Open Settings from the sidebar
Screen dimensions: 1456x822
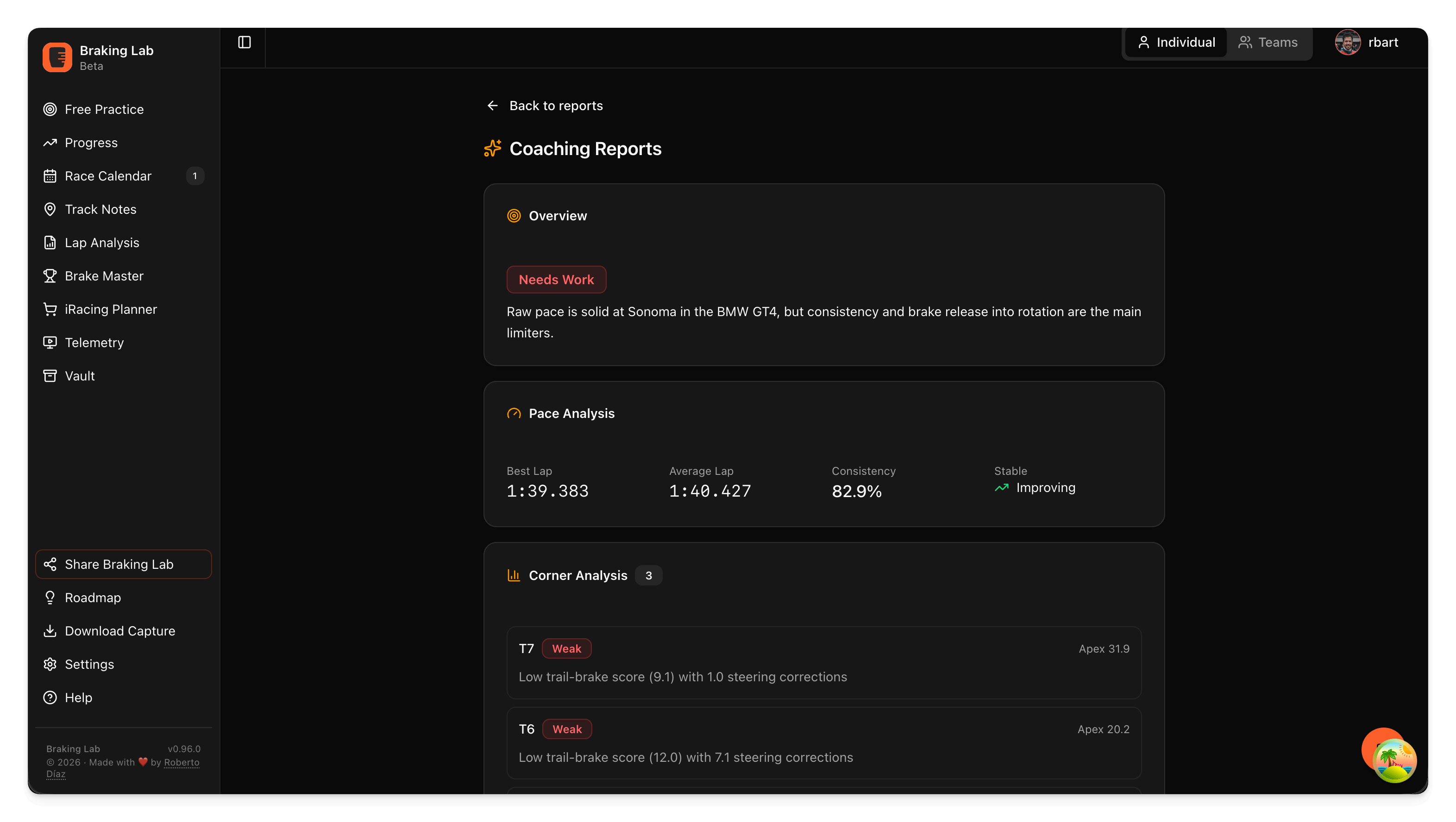click(89, 664)
